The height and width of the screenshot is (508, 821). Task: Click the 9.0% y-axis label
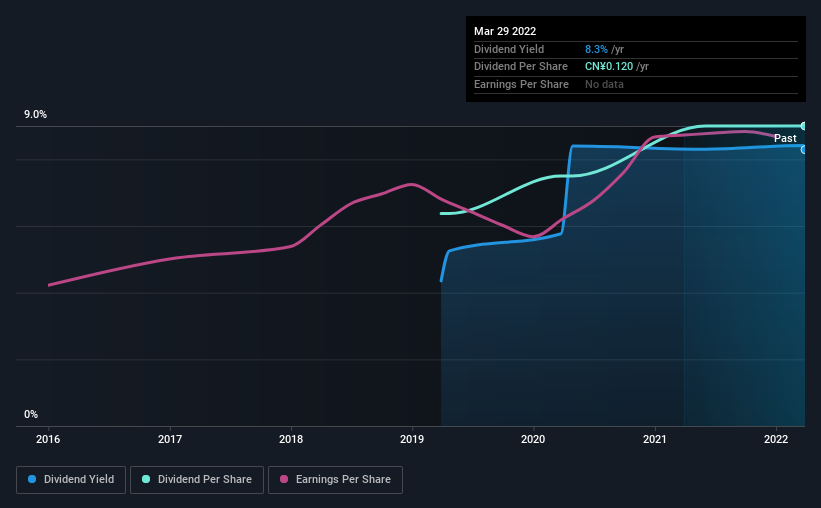click(x=35, y=114)
